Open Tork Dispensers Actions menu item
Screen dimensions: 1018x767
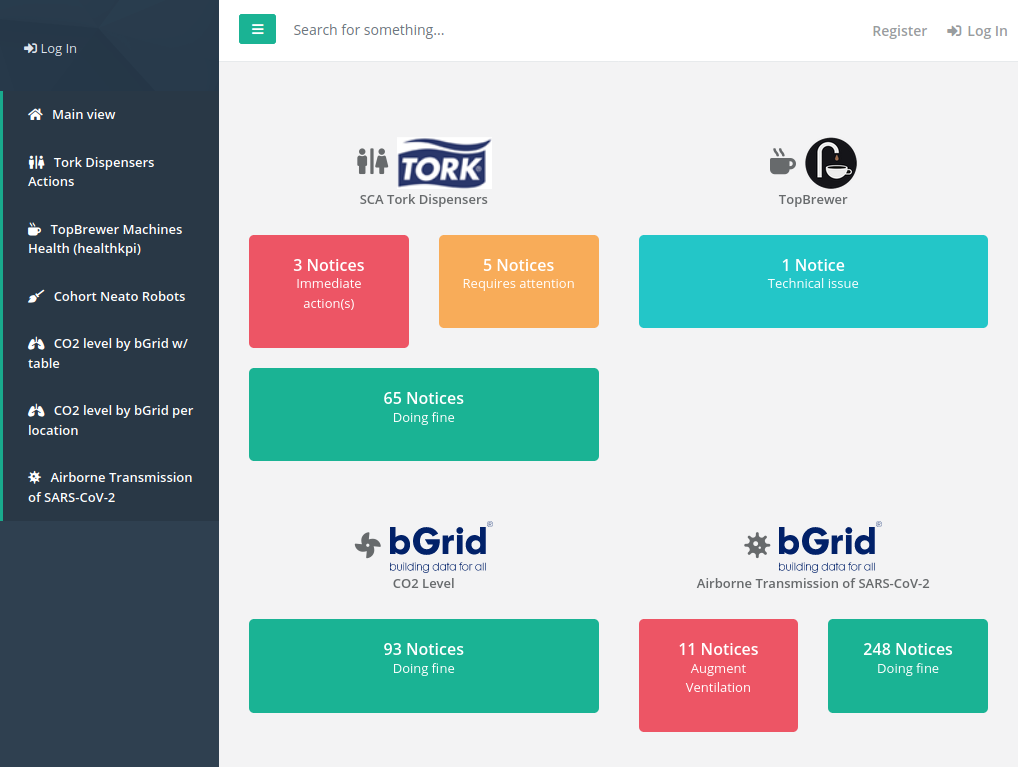click(111, 171)
